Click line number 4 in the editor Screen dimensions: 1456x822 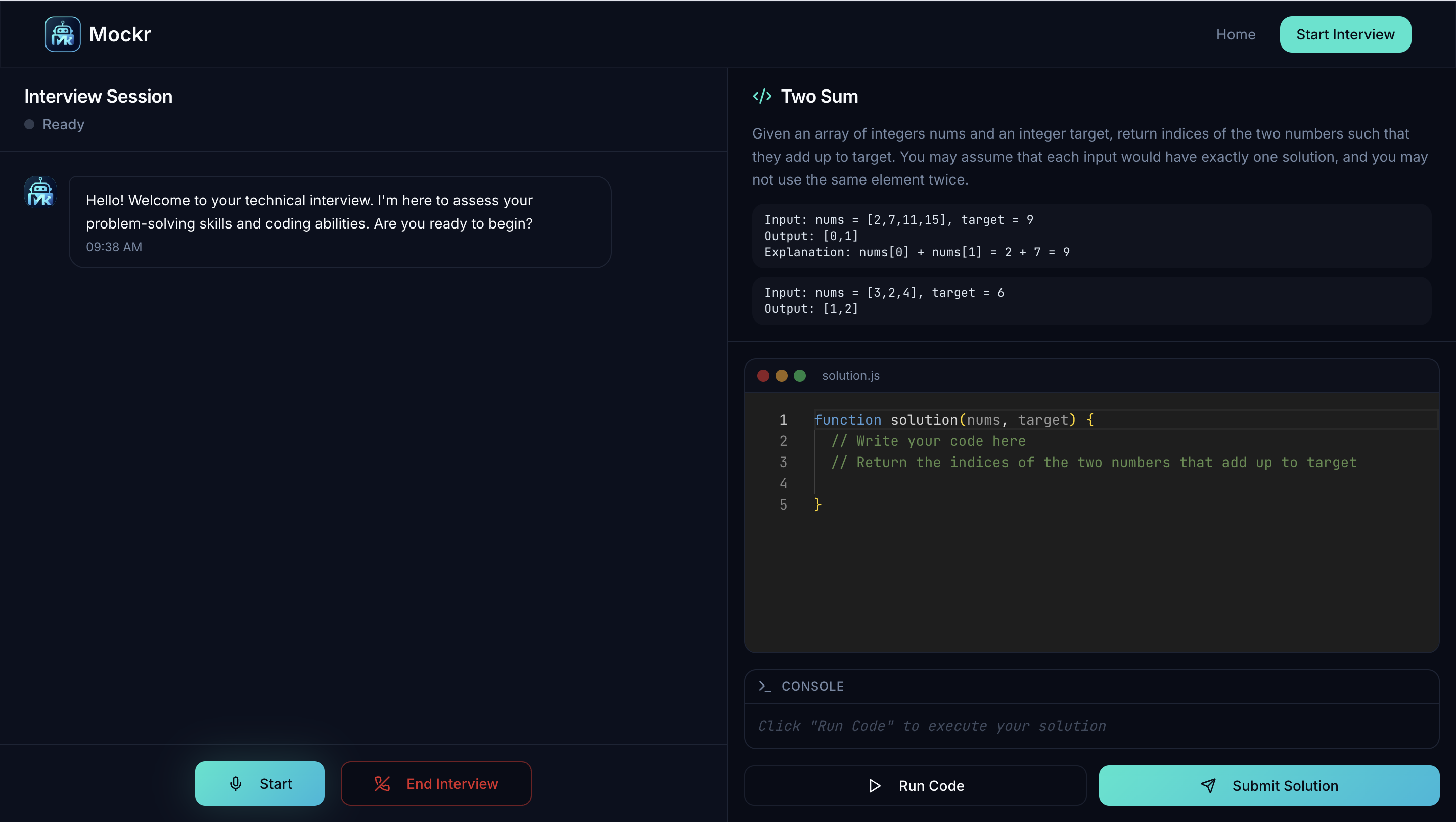pyautogui.click(x=783, y=483)
